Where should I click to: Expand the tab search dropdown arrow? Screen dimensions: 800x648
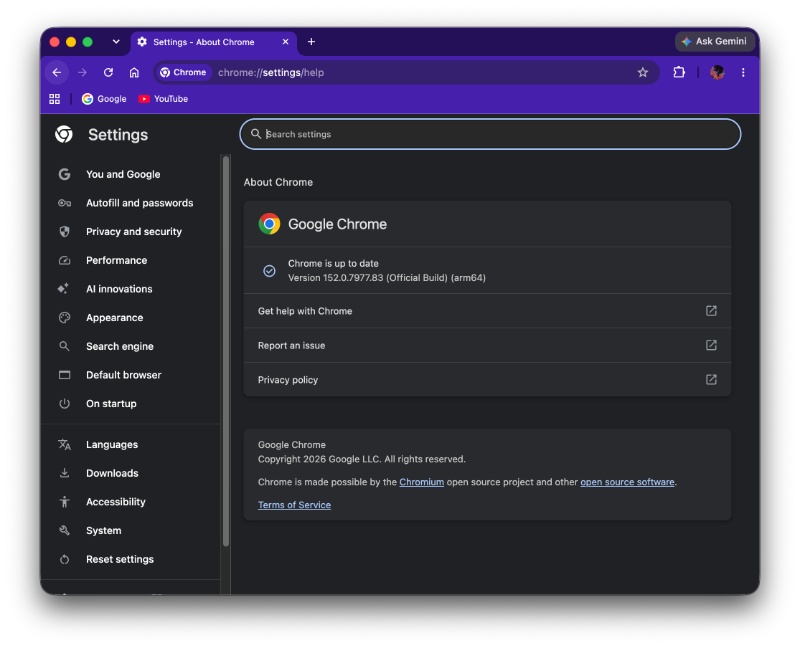116,42
